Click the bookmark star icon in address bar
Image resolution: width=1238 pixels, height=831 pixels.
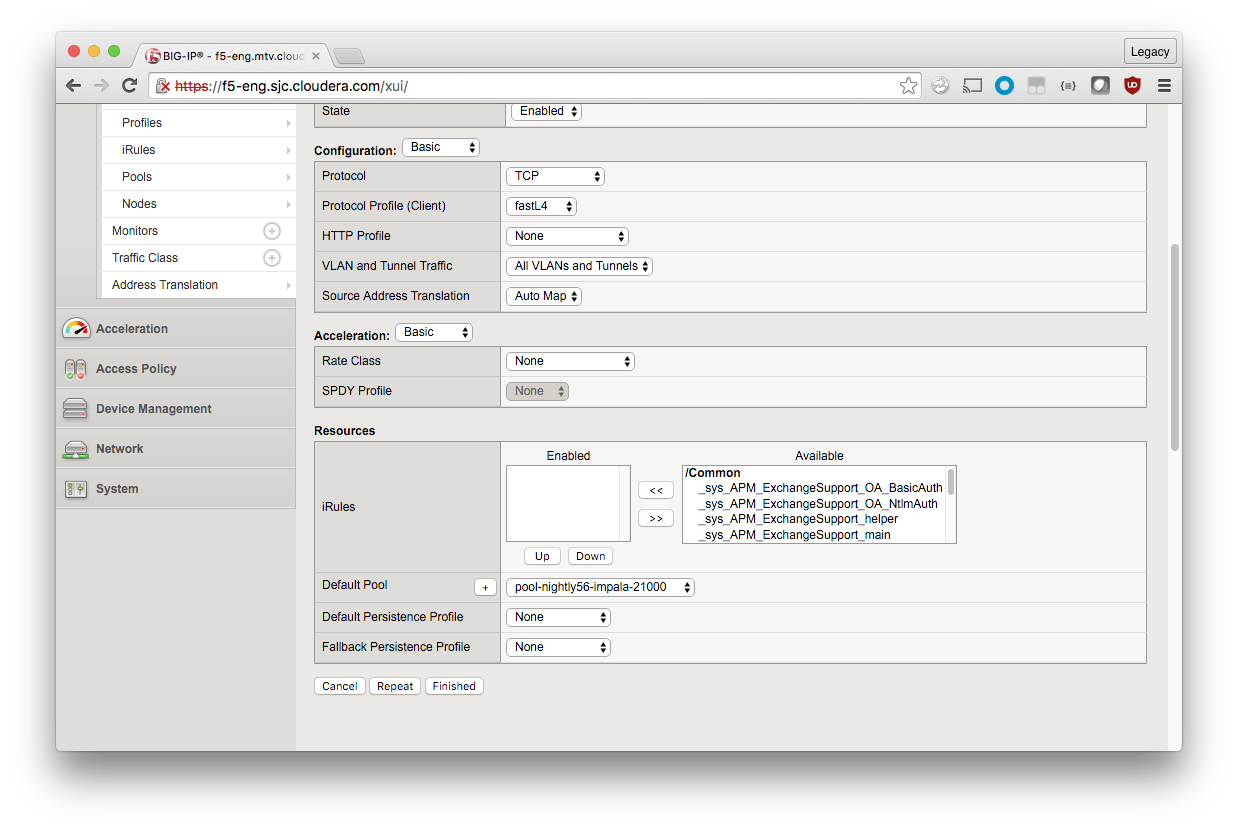pyautogui.click(x=908, y=86)
